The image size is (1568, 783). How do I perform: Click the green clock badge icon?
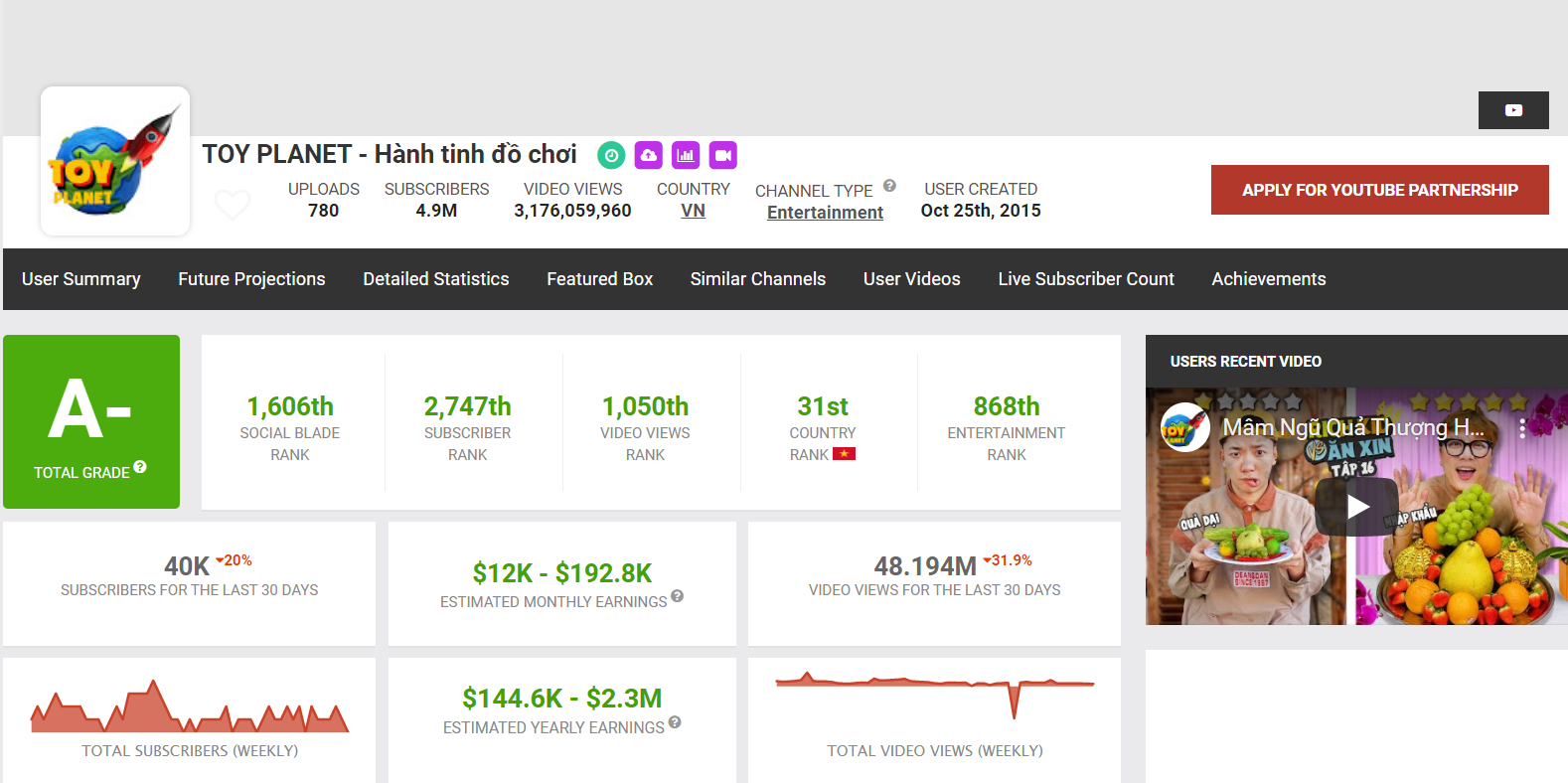[x=611, y=155]
